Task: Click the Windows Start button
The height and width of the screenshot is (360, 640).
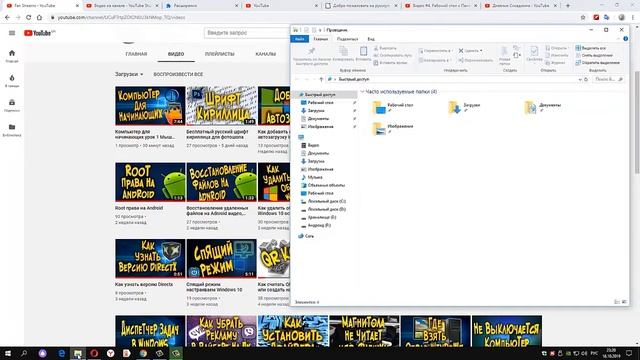Action: point(7,353)
